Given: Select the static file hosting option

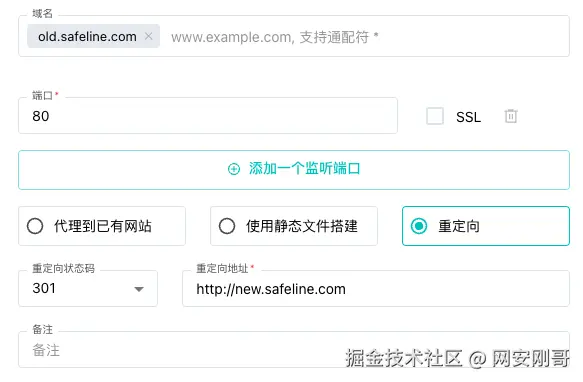Looking at the screenshot, I should [294, 226].
